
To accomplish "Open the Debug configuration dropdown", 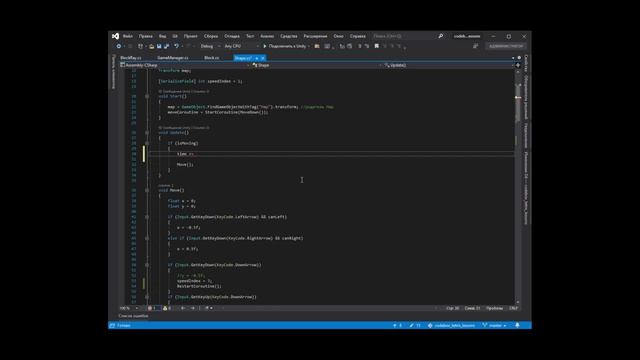I will [210, 46].
